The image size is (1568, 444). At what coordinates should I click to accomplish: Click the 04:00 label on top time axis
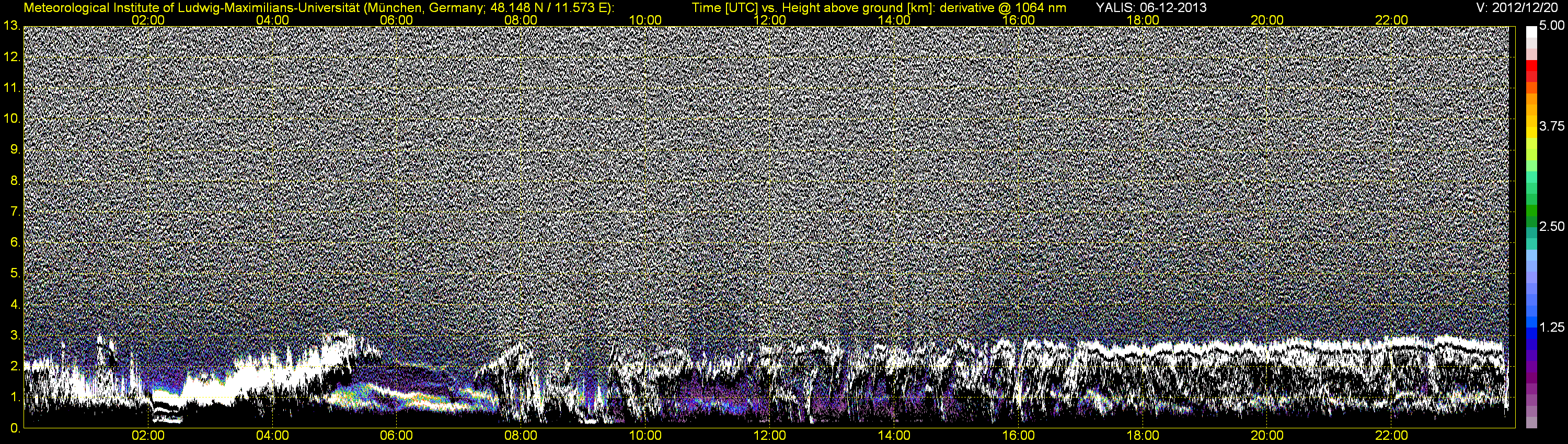(272, 20)
